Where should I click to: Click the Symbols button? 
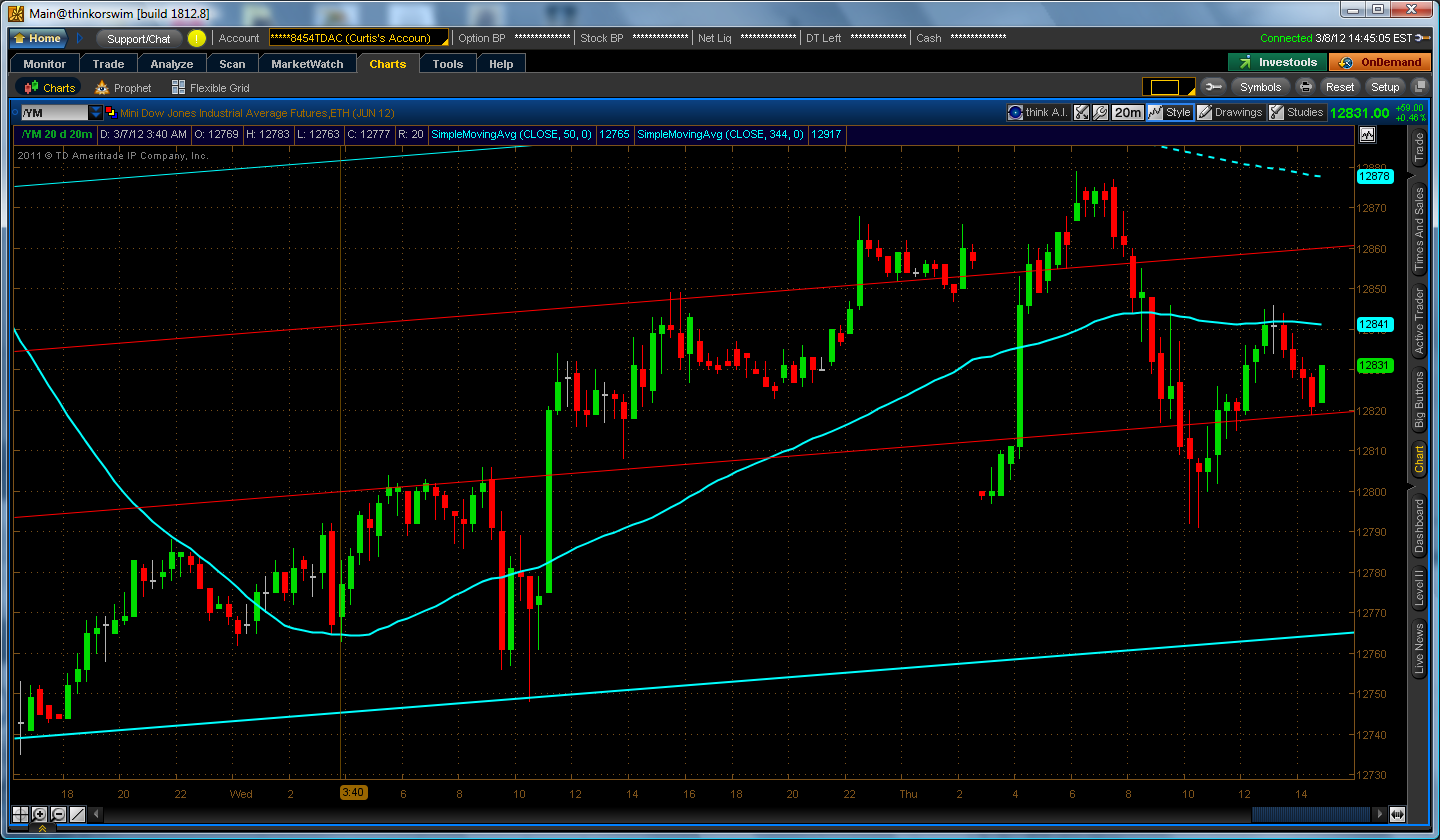tap(1260, 87)
